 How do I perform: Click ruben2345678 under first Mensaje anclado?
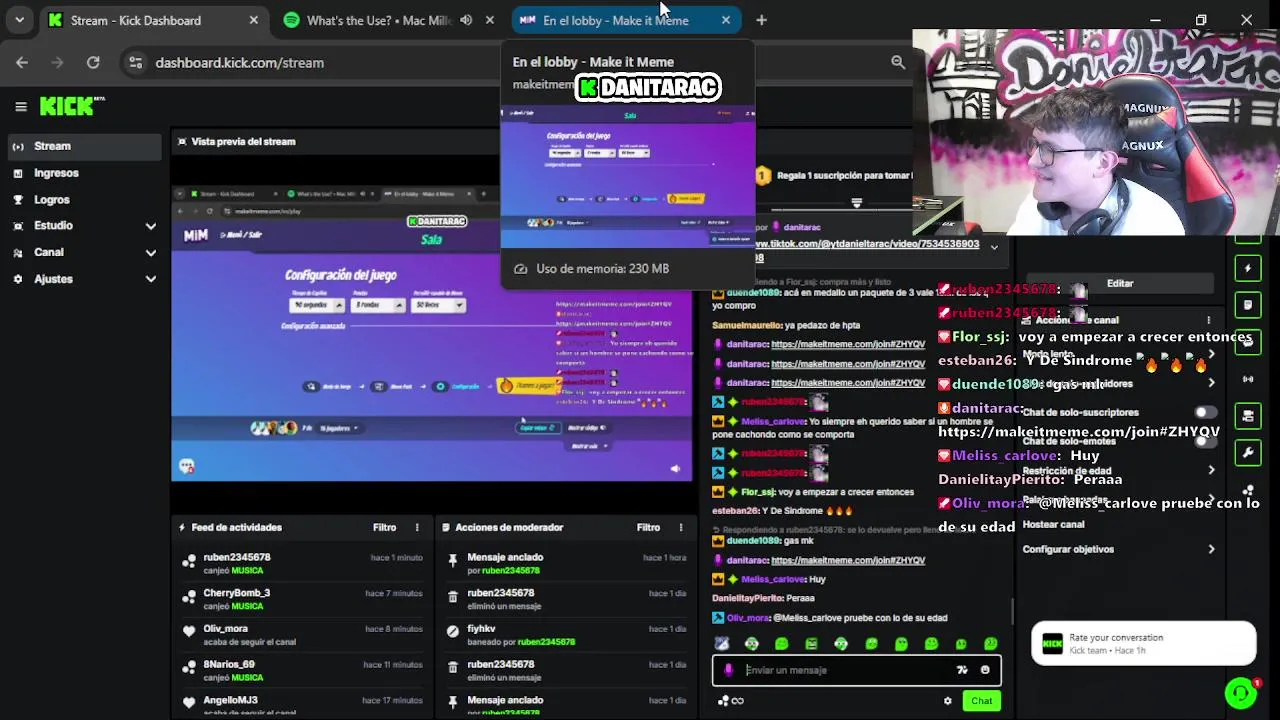tap(510, 571)
